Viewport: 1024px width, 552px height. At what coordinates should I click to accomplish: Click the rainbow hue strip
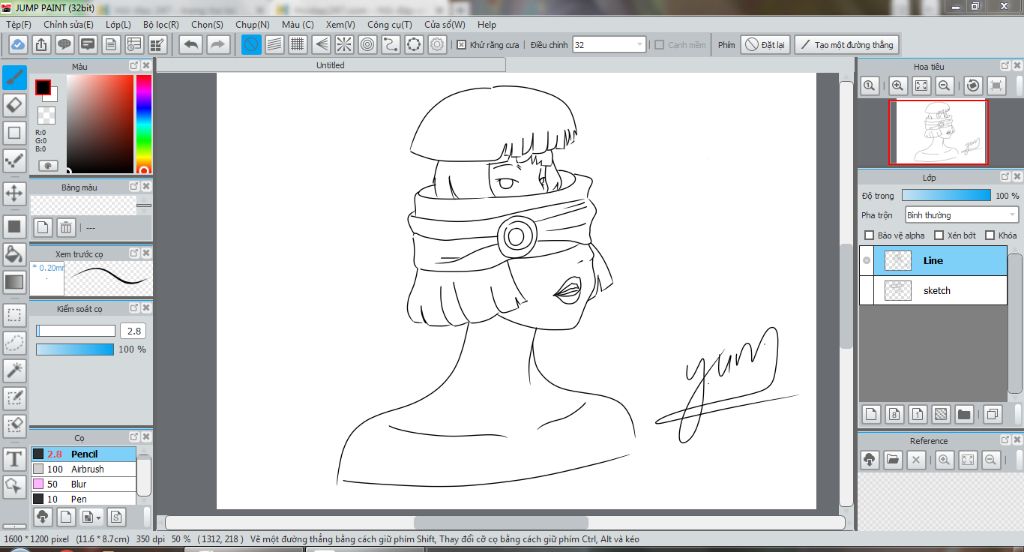click(x=144, y=123)
